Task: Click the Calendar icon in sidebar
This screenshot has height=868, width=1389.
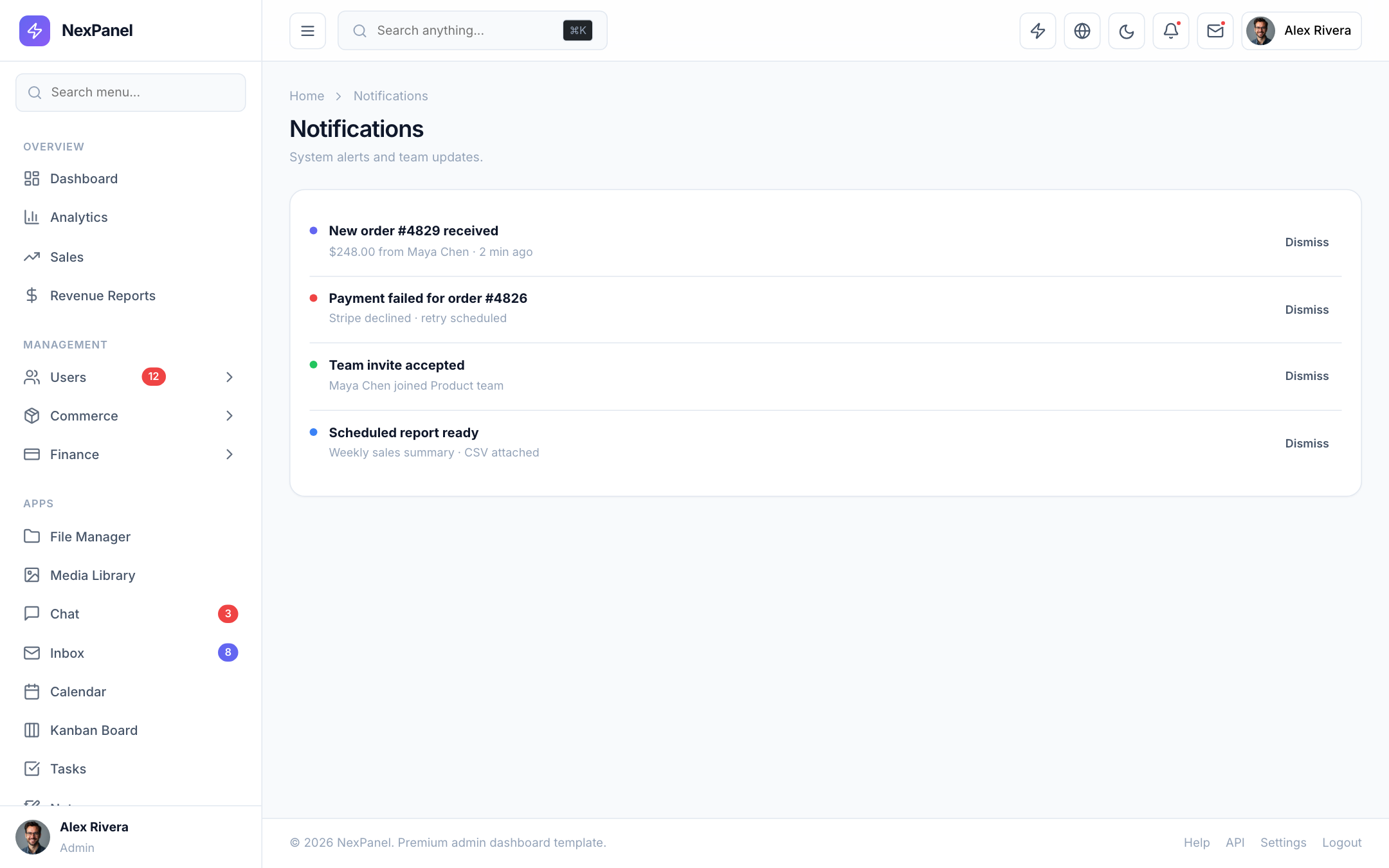Action: (32, 691)
